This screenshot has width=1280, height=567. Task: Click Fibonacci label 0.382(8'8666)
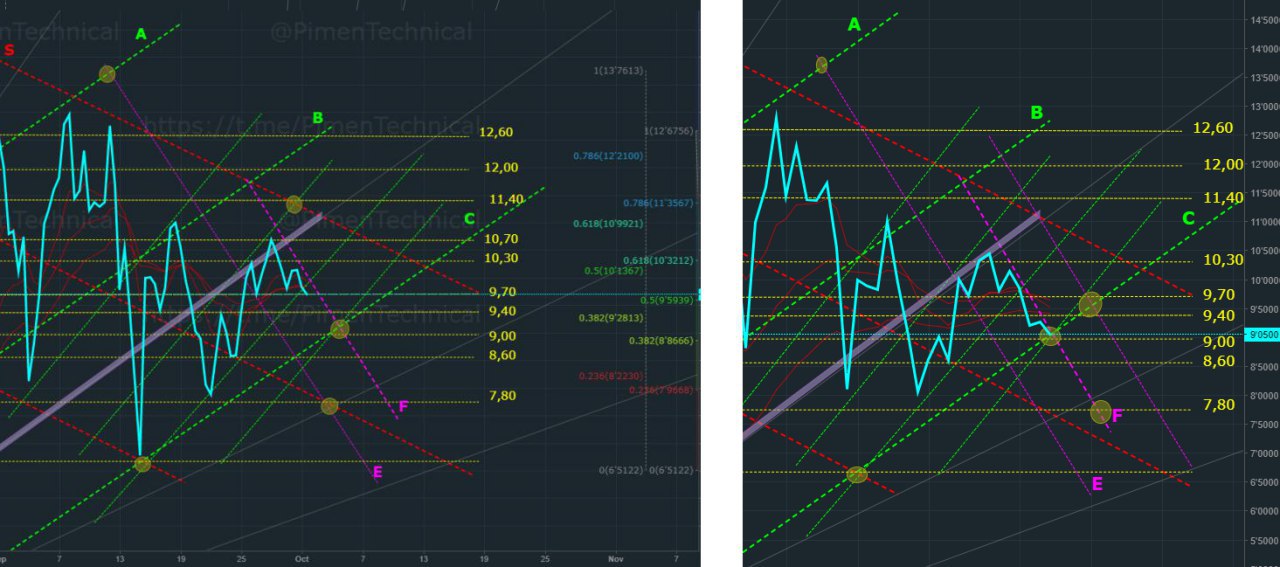click(x=662, y=341)
